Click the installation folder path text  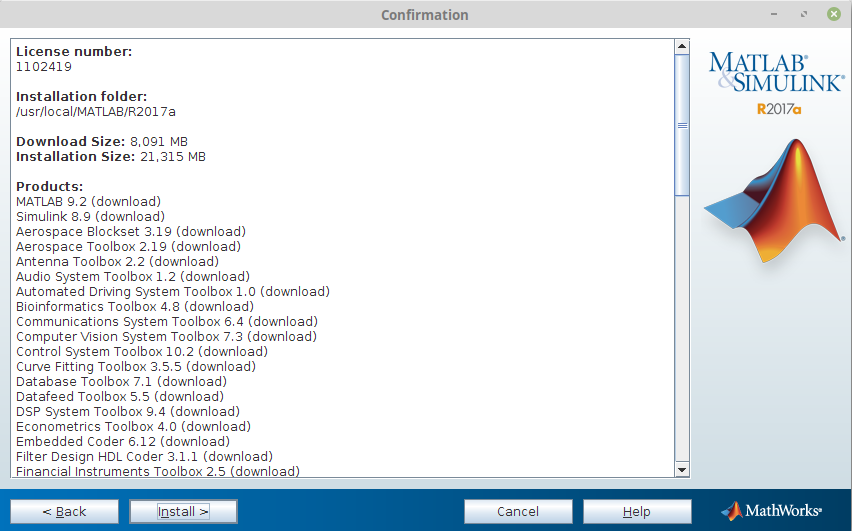tap(96, 111)
